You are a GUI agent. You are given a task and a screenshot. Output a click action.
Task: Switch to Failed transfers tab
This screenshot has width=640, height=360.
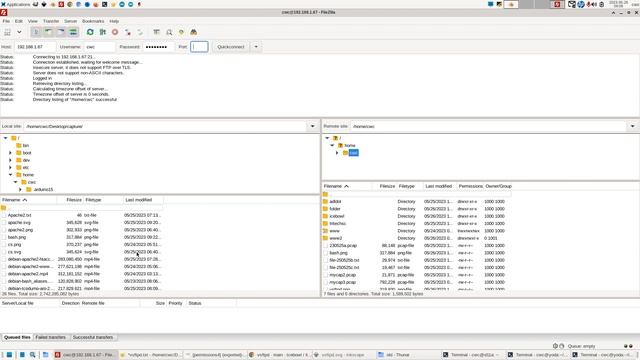point(51,338)
